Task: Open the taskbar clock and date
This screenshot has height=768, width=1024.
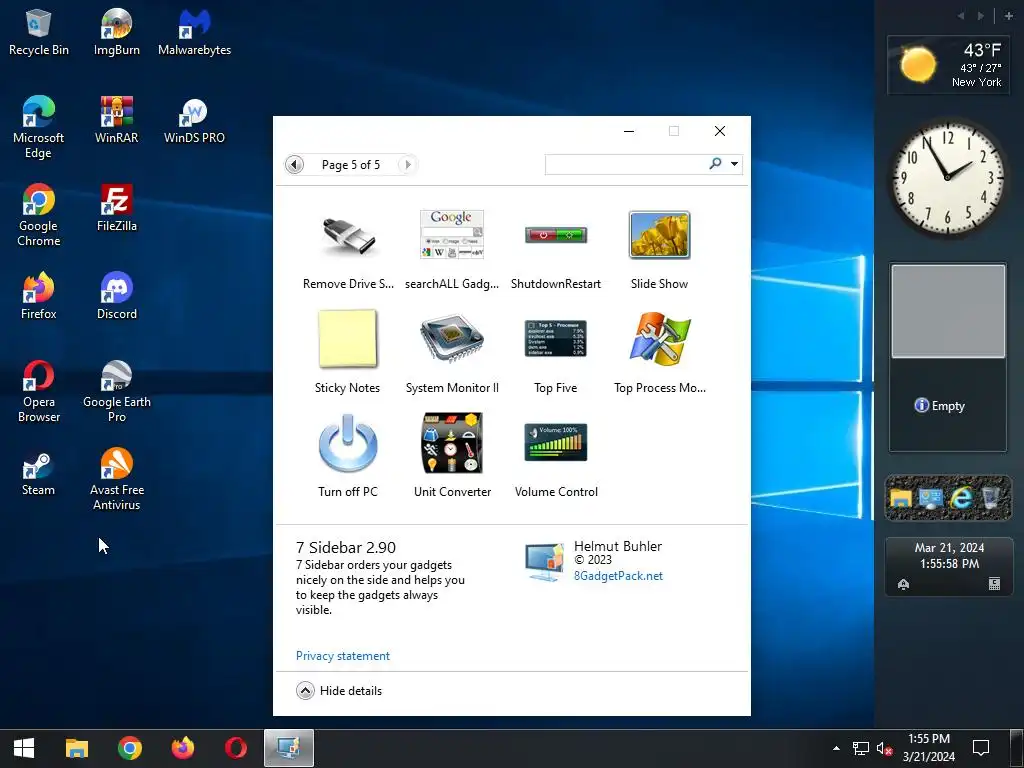Action: pyautogui.click(x=929, y=748)
